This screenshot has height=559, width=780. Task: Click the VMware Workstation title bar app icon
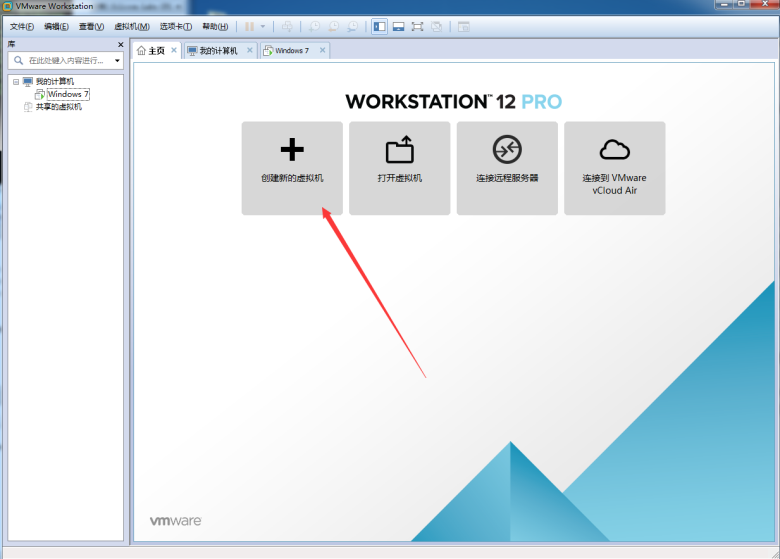coord(8,6)
